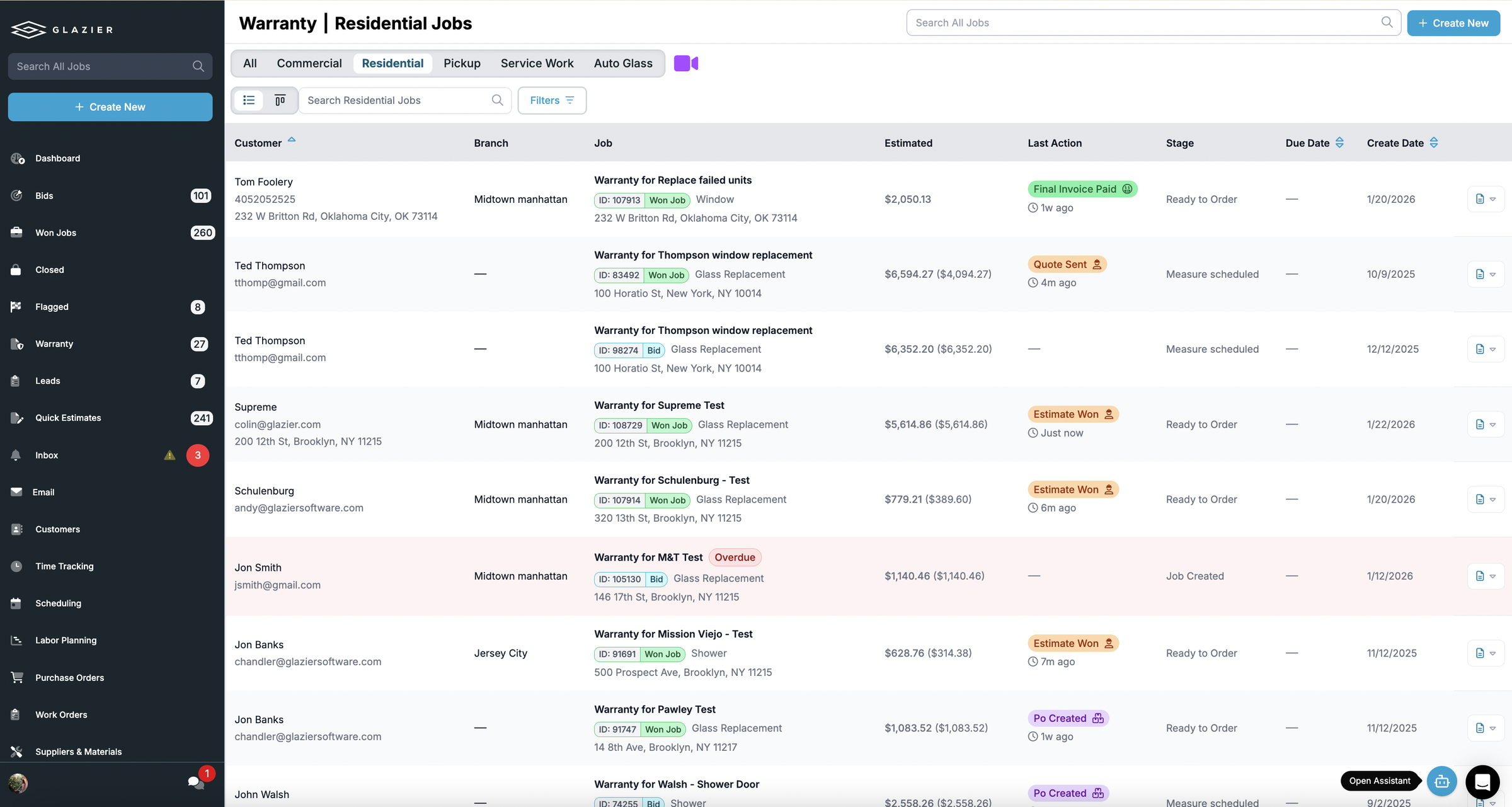Click the Overdue badge on M&T Test
The image size is (1512, 807).
pyautogui.click(x=735, y=558)
